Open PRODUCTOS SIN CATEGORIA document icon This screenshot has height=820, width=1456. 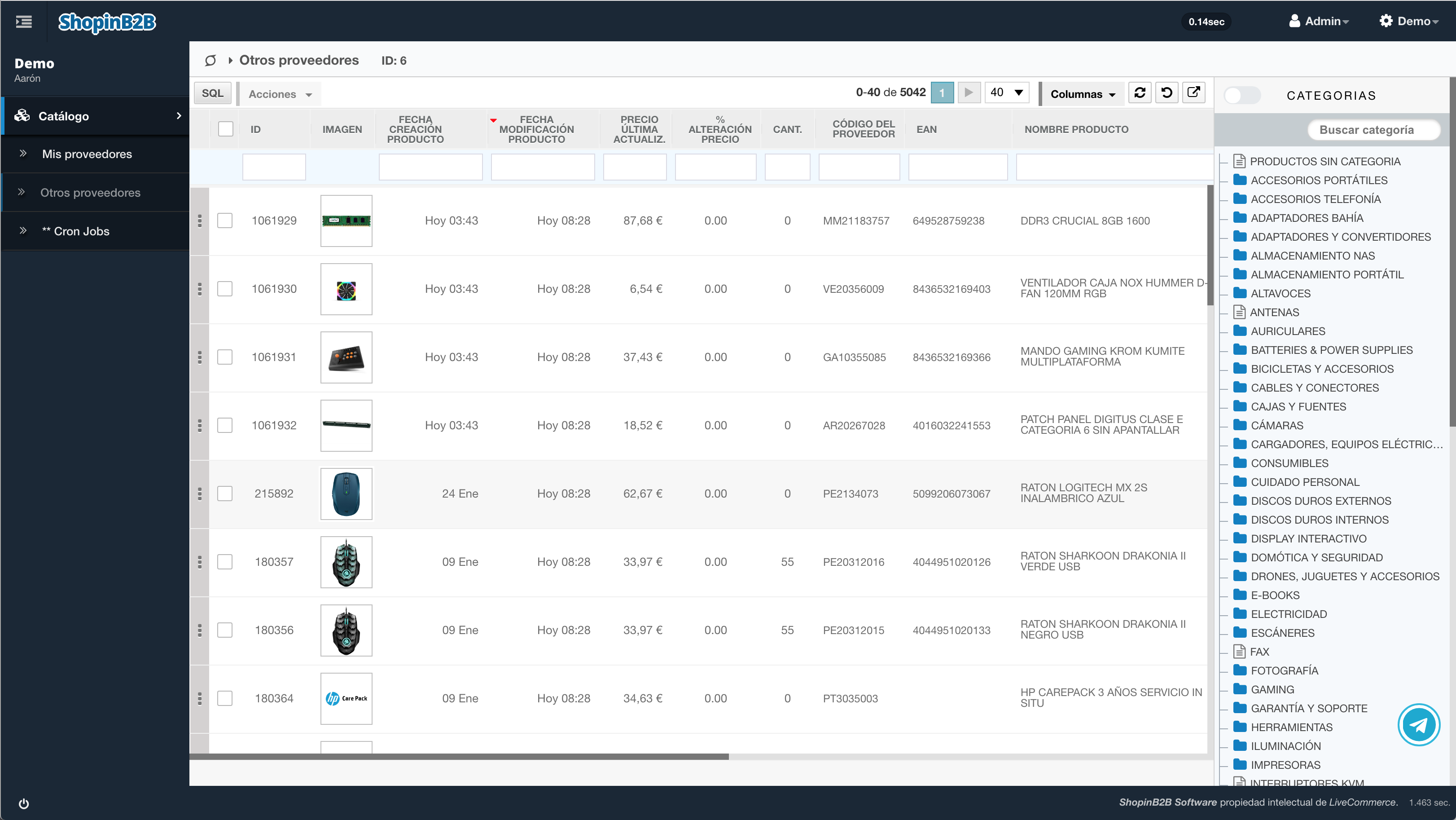coord(1239,161)
